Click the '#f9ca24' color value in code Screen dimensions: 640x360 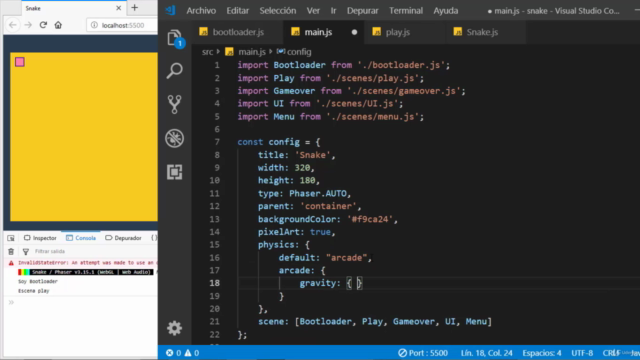point(369,219)
